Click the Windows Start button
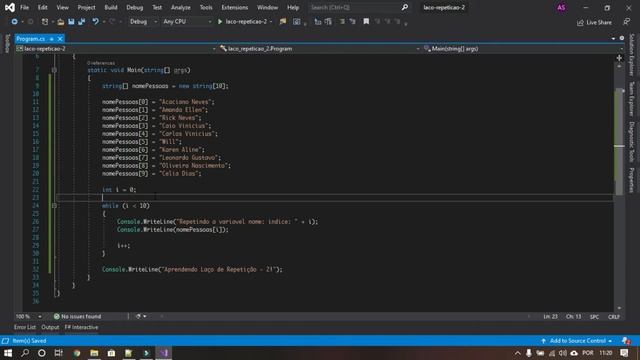640x360 pixels. click(8, 353)
